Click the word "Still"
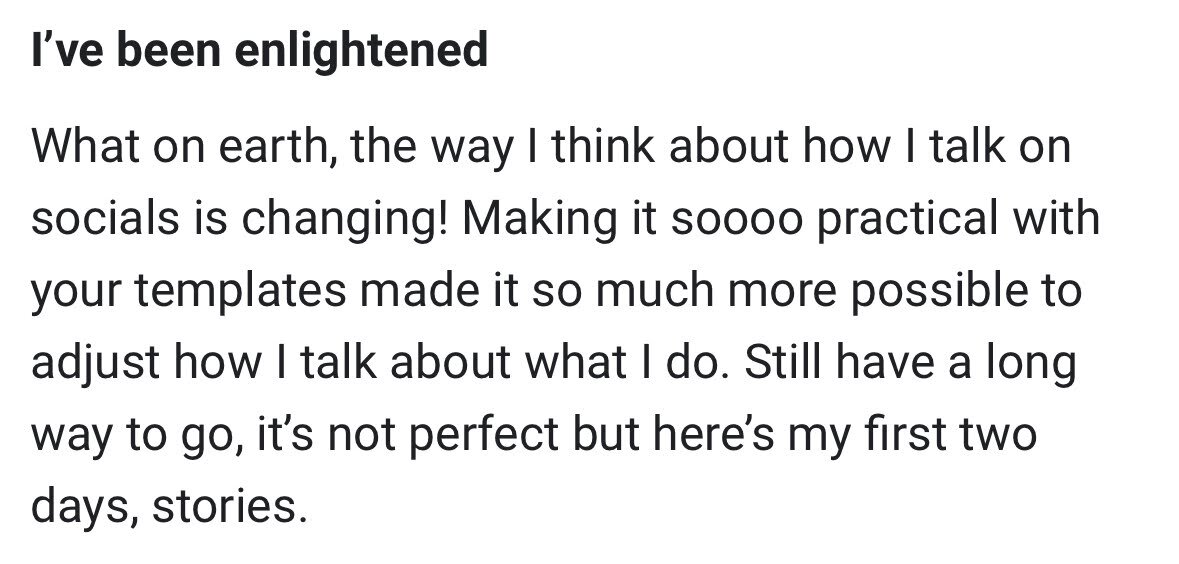Screen dimensions: 1179x564 click(784, 362)
